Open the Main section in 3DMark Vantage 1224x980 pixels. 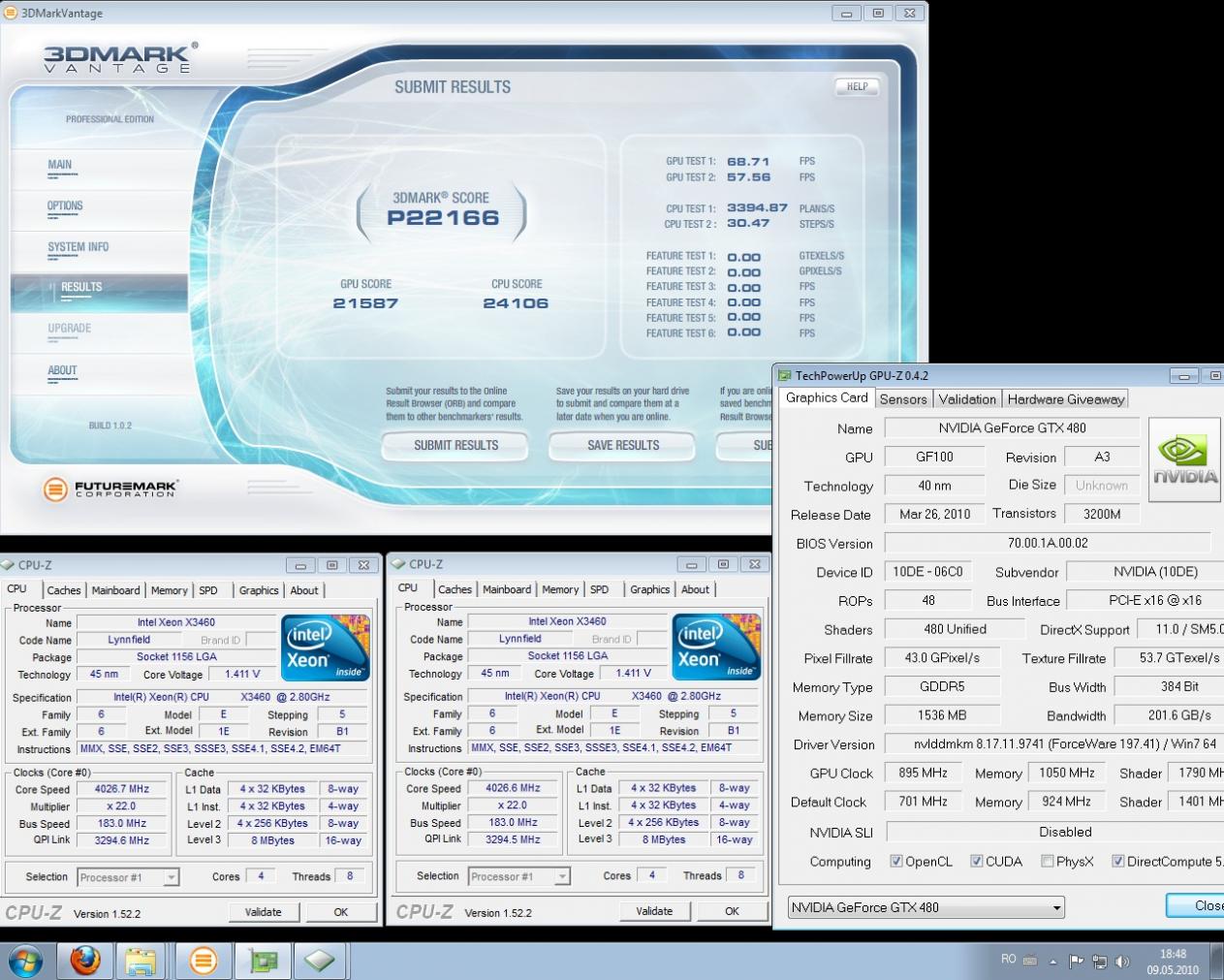[x=60, y=165]
